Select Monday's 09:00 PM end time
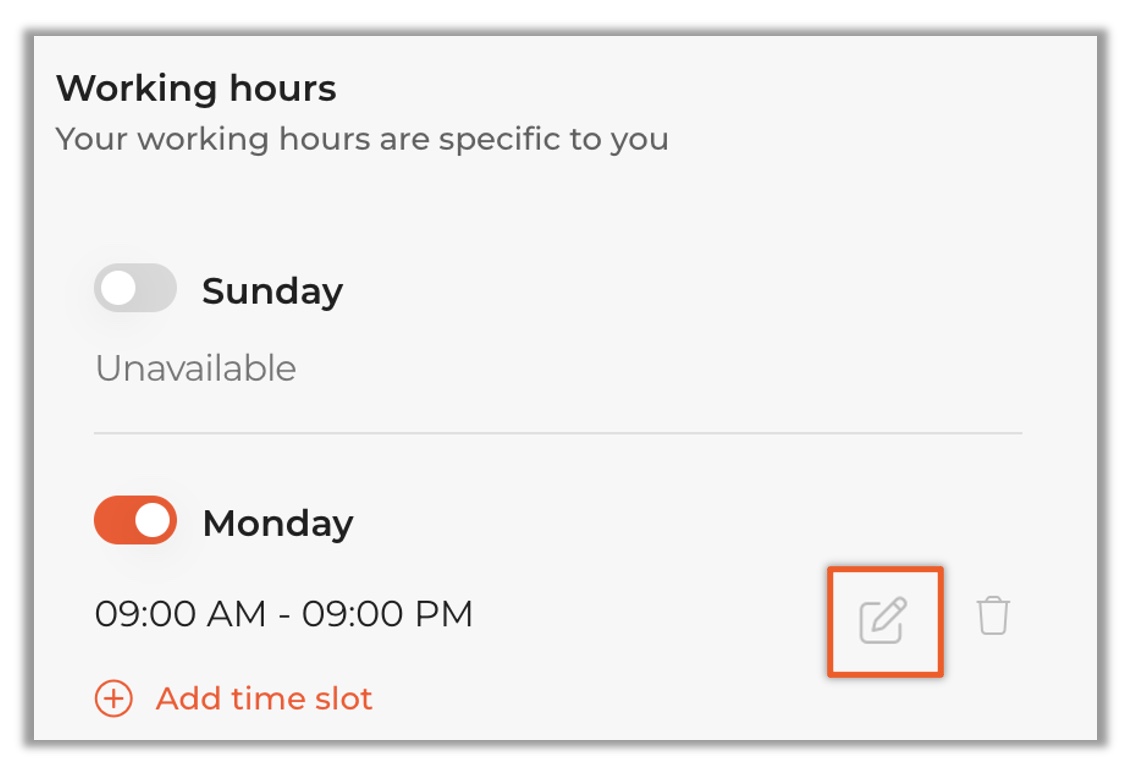Image resolution: width=1124 pixels, height=766 pixels. coord(387,614)
